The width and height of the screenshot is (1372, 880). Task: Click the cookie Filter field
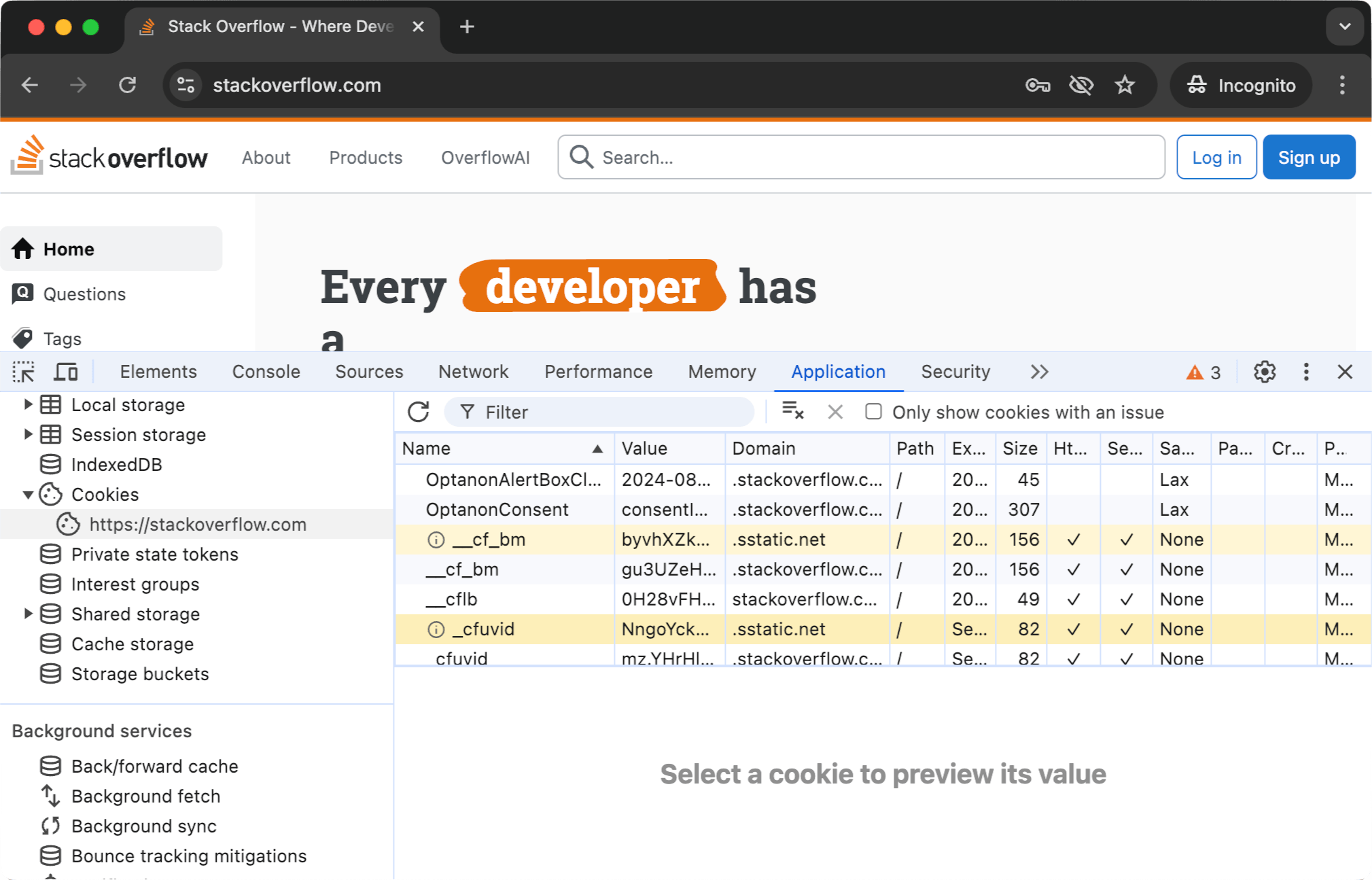[x=599, y=412]
